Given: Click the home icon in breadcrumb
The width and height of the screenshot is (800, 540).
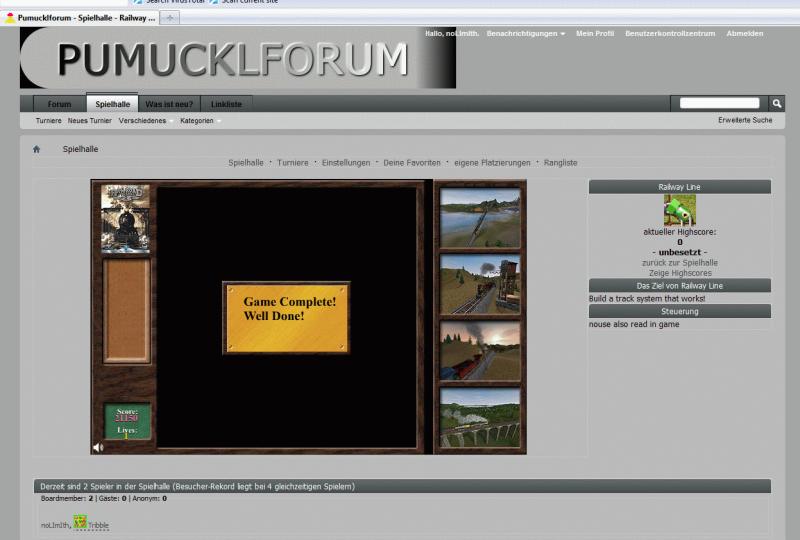Looking at the screenshot, I should [x=36, y=149].
